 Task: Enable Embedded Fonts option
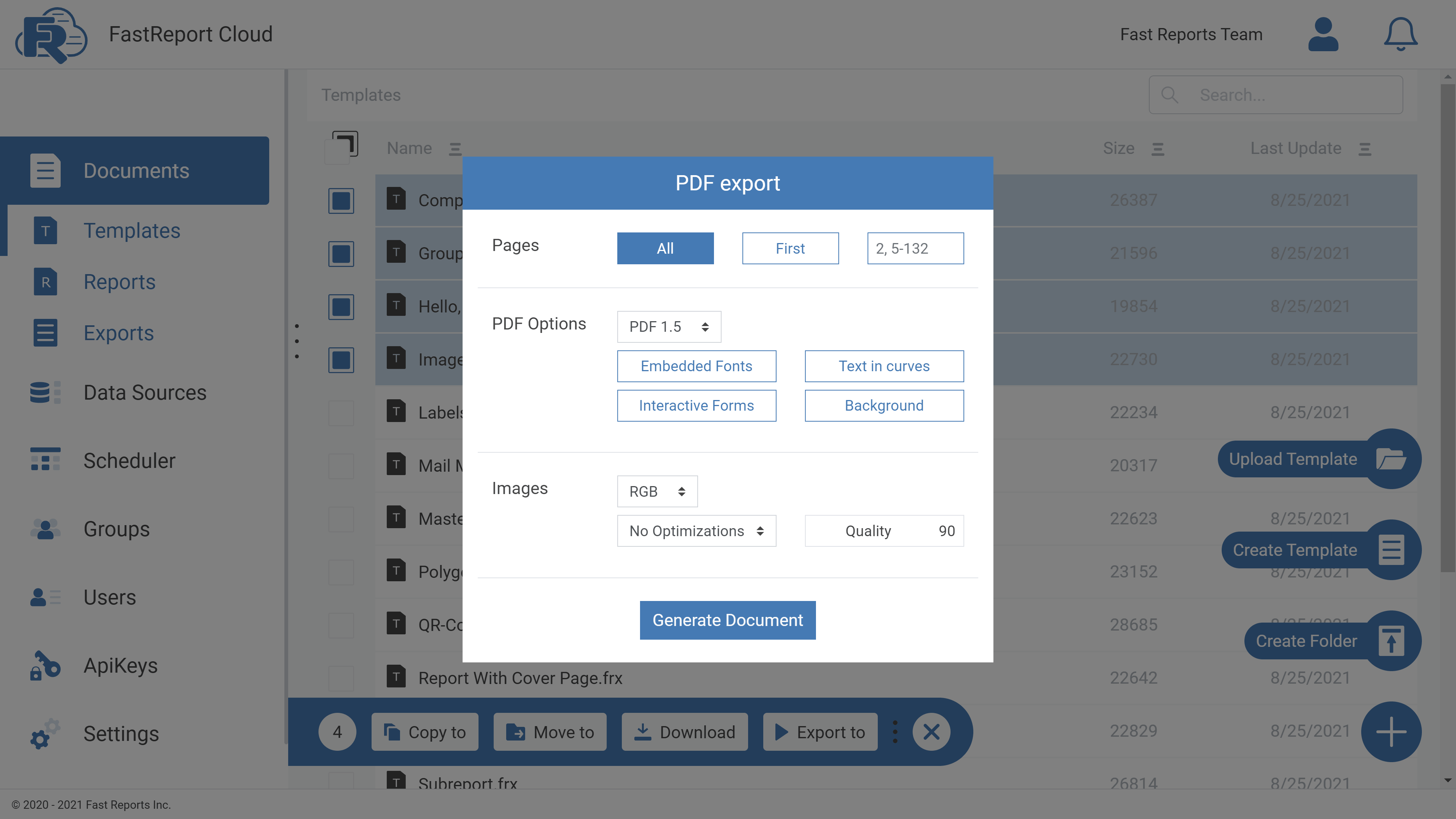697,366
